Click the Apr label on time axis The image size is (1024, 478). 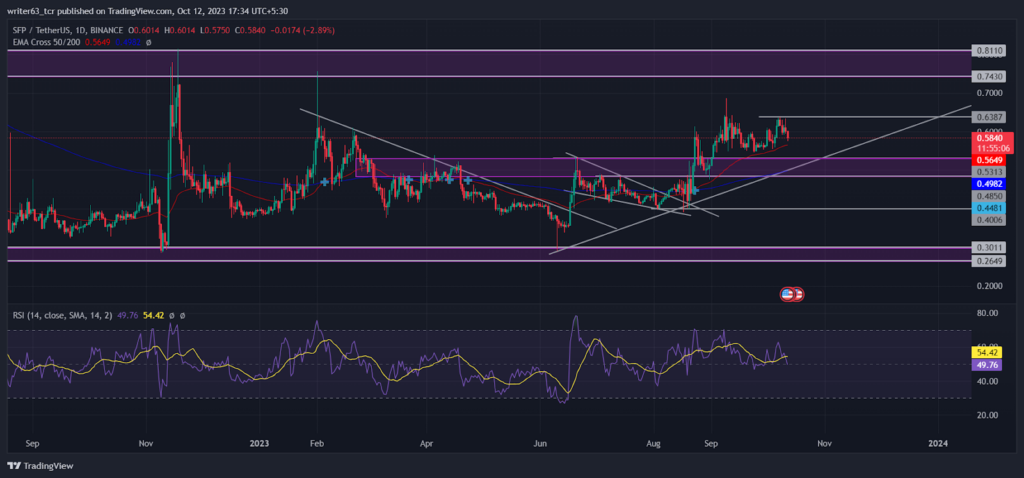pos(426,443)
